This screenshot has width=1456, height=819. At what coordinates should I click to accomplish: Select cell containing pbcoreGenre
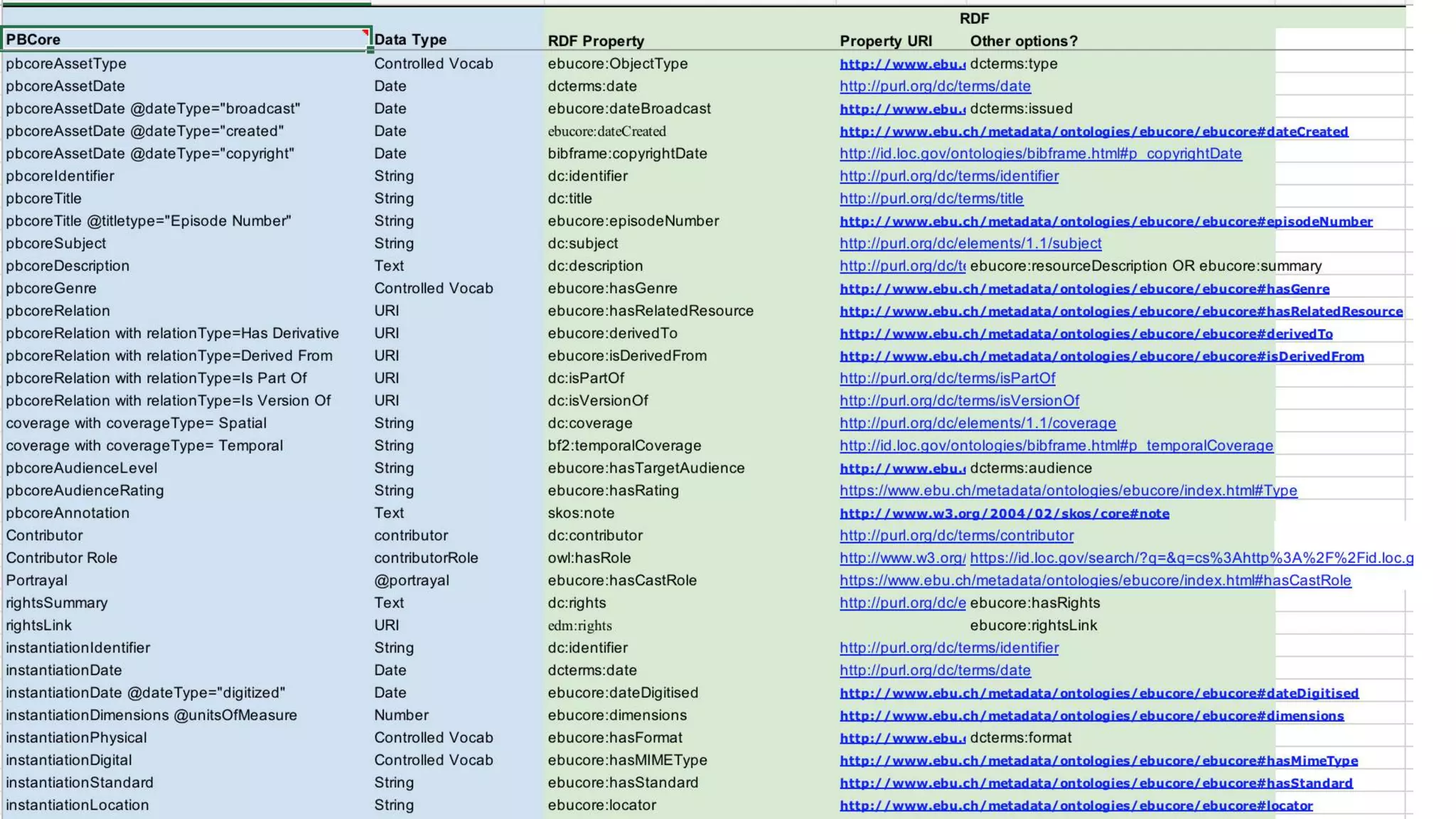(x=51, y=289)
